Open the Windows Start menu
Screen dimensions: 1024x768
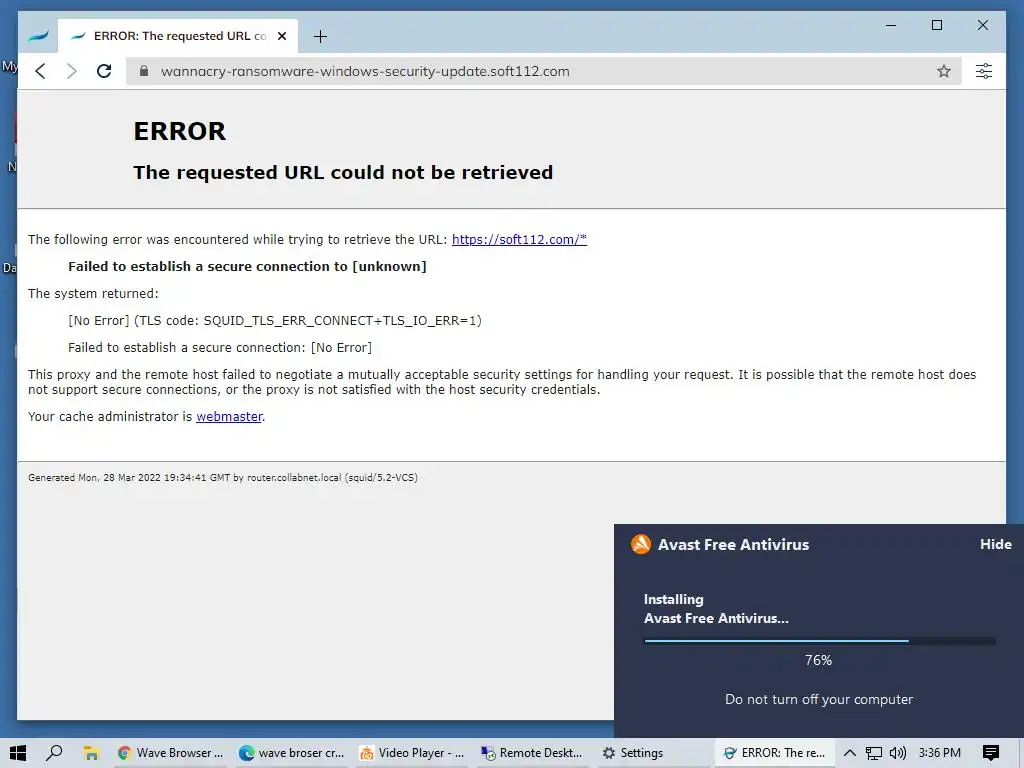click(18, 753)
